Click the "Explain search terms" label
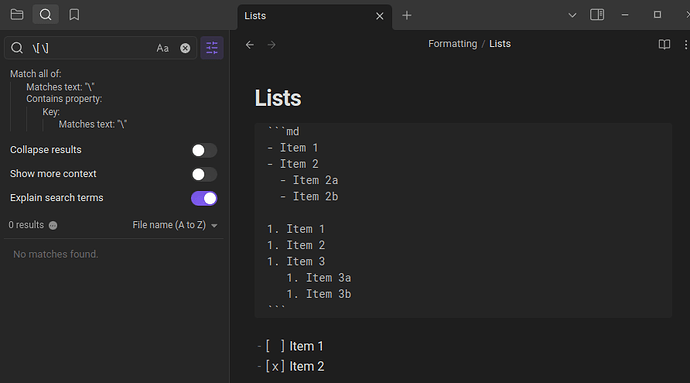This screenshot has width=690, height=383. click(57, 198)
